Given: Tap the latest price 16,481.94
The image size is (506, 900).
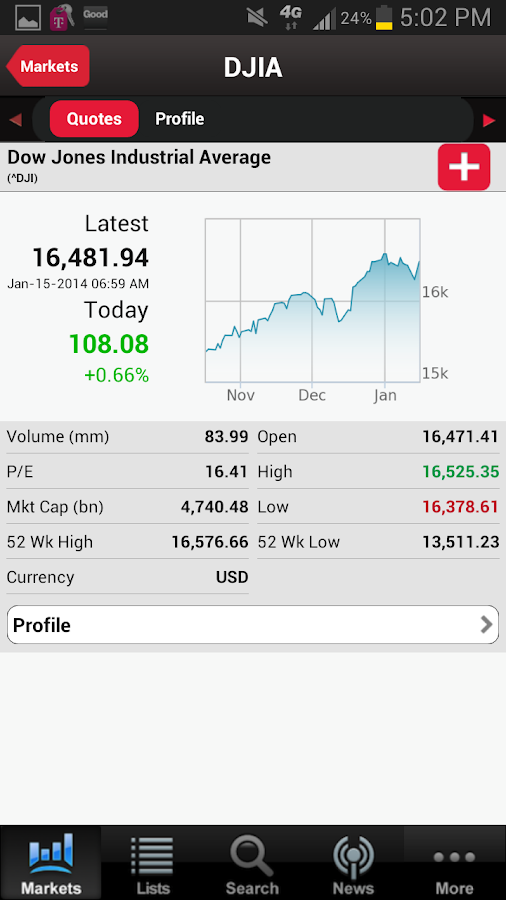Looking at the screenshot, I should click(91, 257).
